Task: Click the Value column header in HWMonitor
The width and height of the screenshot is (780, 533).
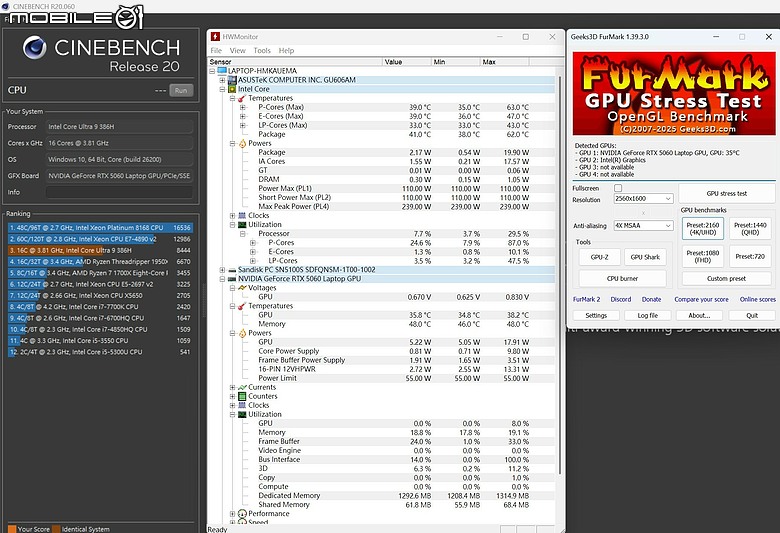Action: tap(406, 62)
